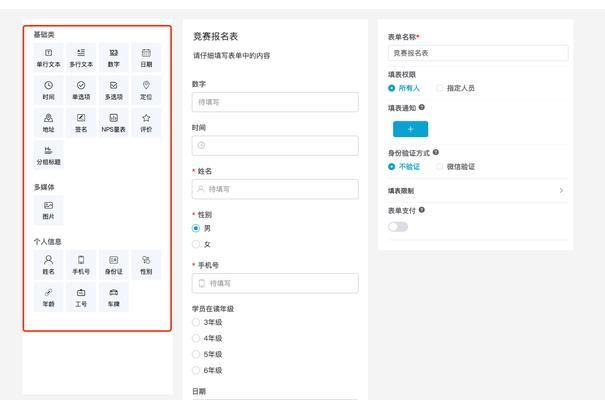Select the form title 竞赛报名表

(x=216, y=36)
